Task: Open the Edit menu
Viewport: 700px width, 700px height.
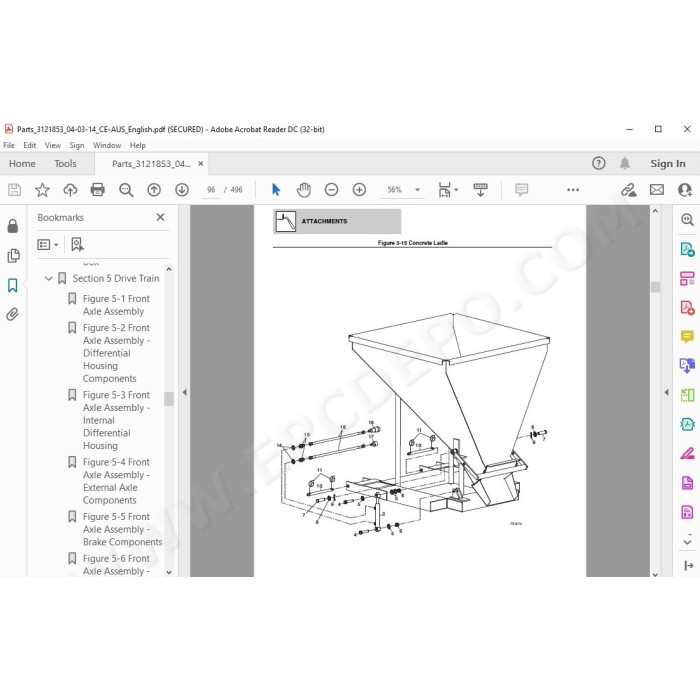Action: pyautogui.click(x=30, y=145)
